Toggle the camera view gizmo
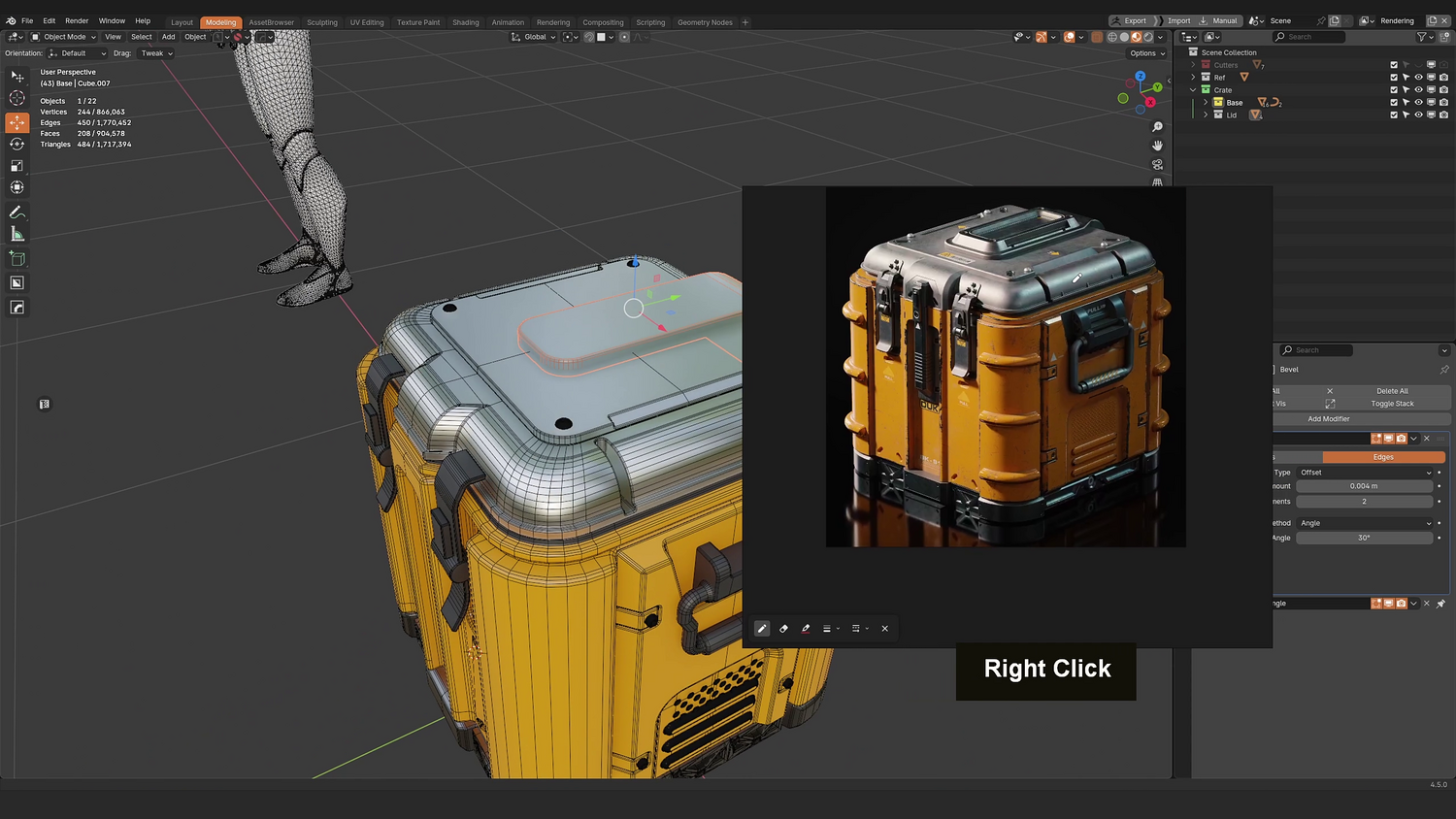This screenshot has height=819, width=1456. (x=1157, y=164)
